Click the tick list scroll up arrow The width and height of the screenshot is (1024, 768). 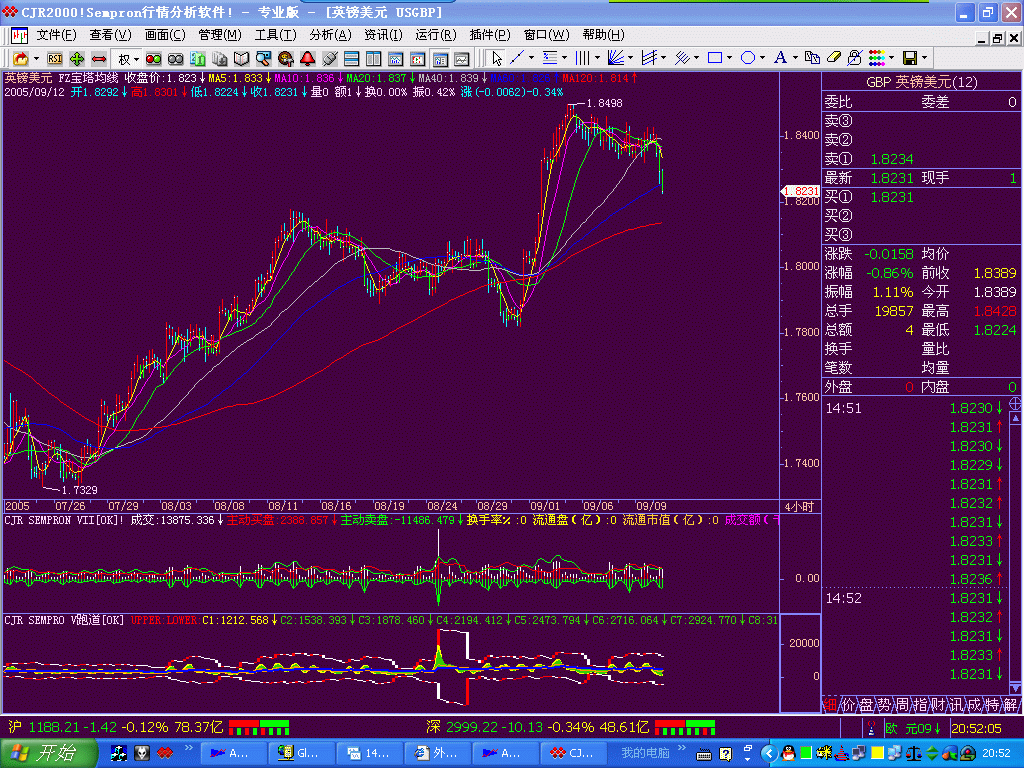click(1015, 417)
